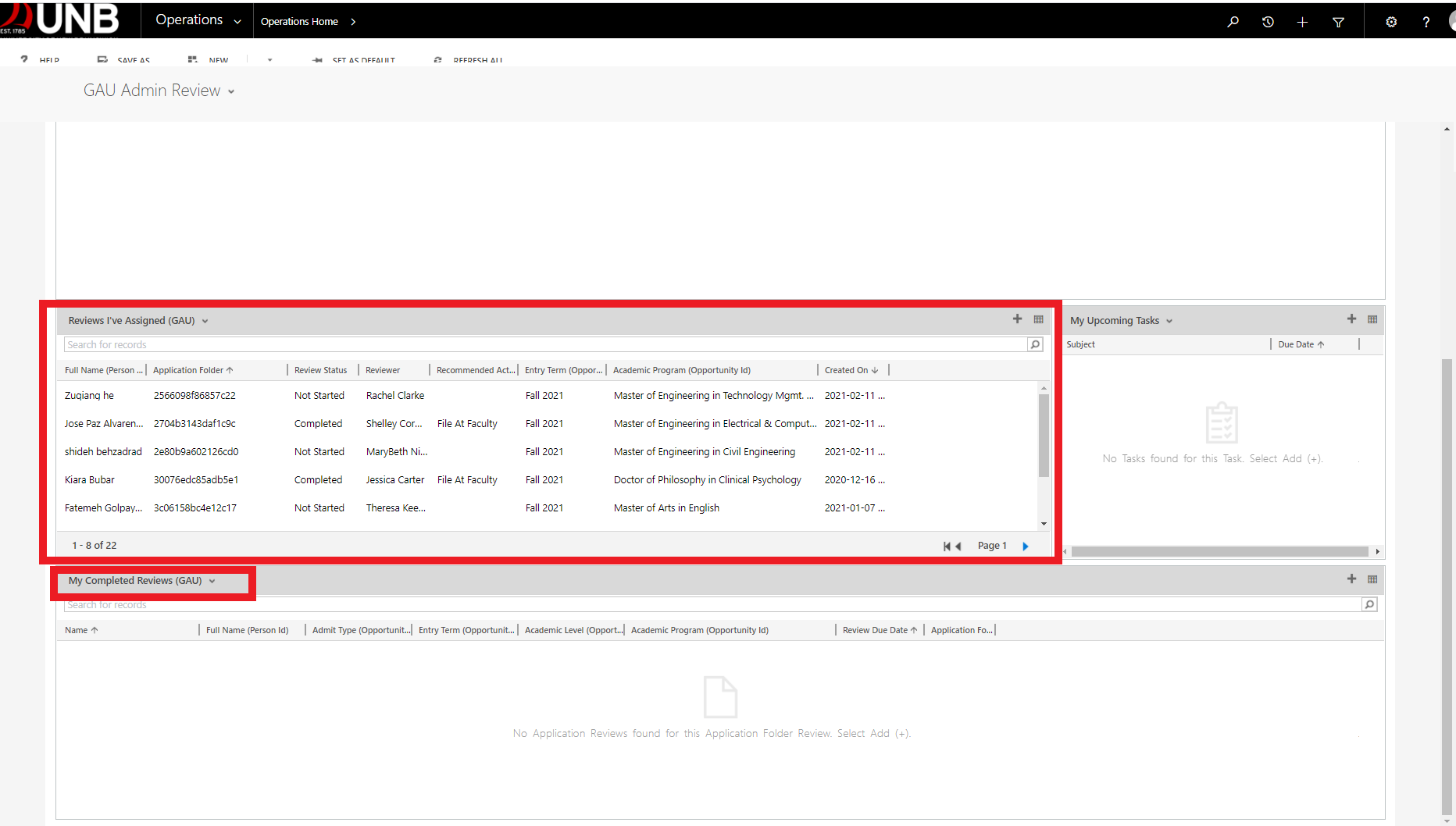This screenshot has height=826, width=1456.
Task: Click the search magnifier icon in top bar
Action: tap(1233, 22)
